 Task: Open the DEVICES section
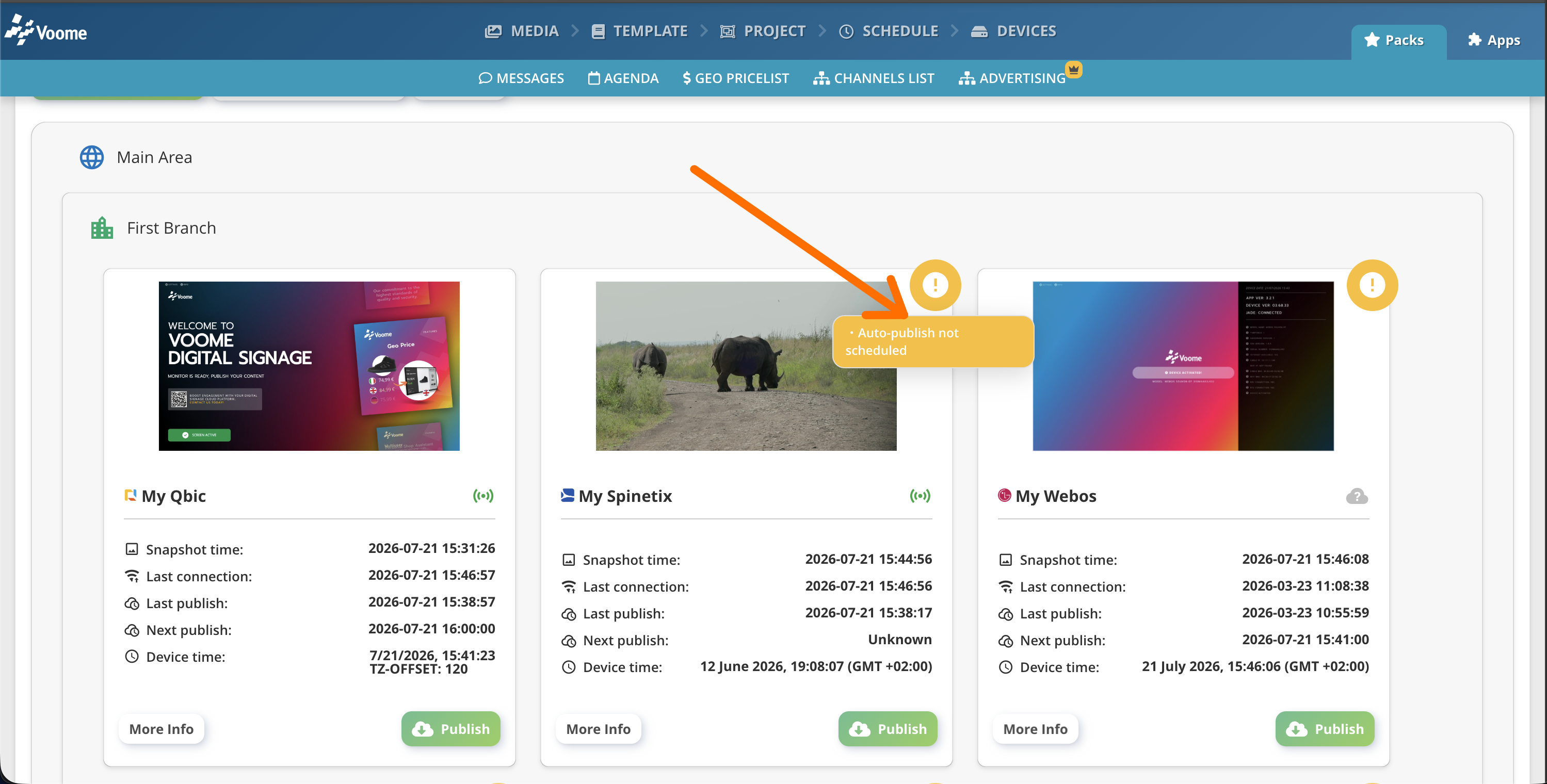1013,31
